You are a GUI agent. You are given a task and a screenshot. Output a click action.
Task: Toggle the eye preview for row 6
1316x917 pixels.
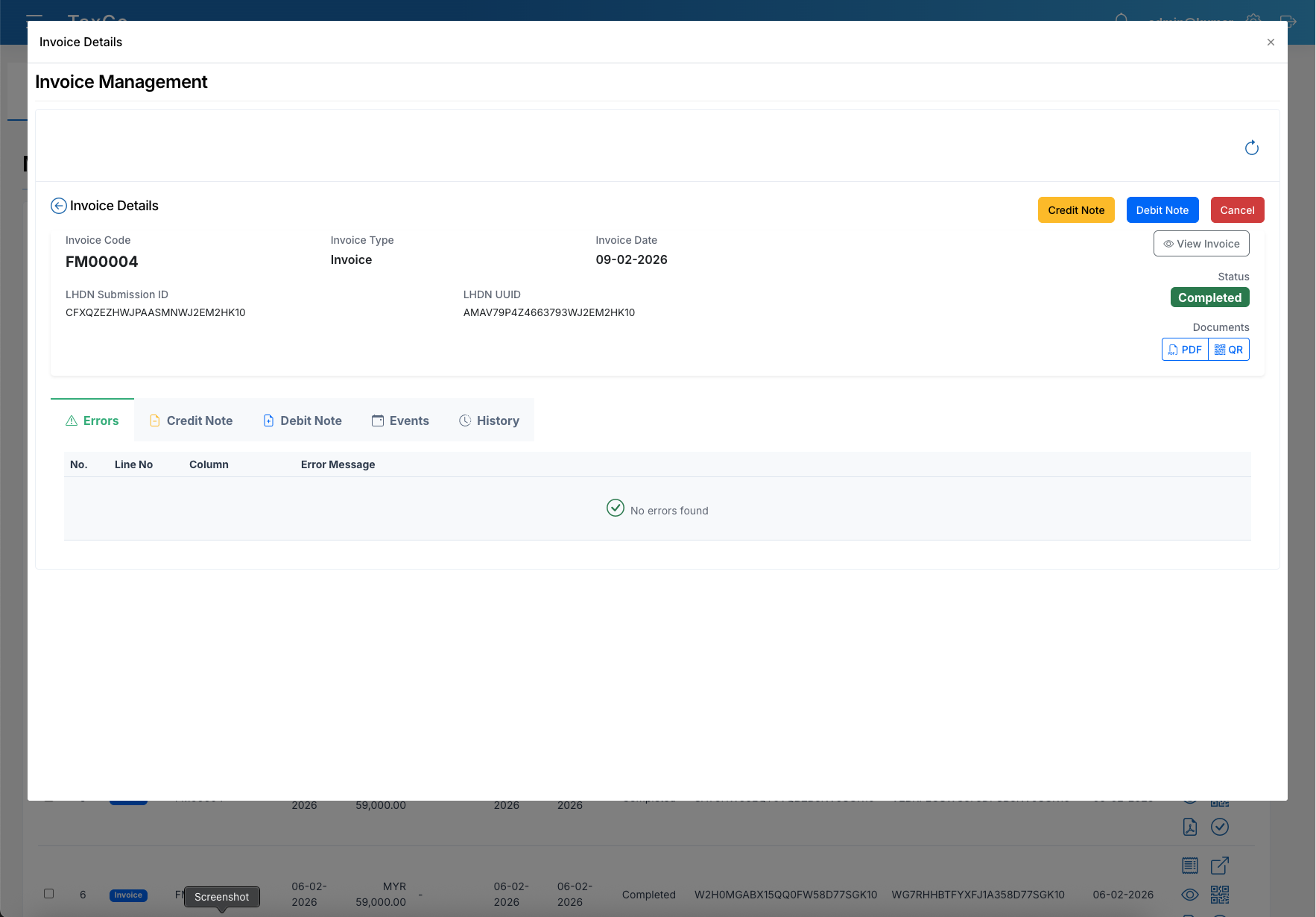coord(1190,895)
